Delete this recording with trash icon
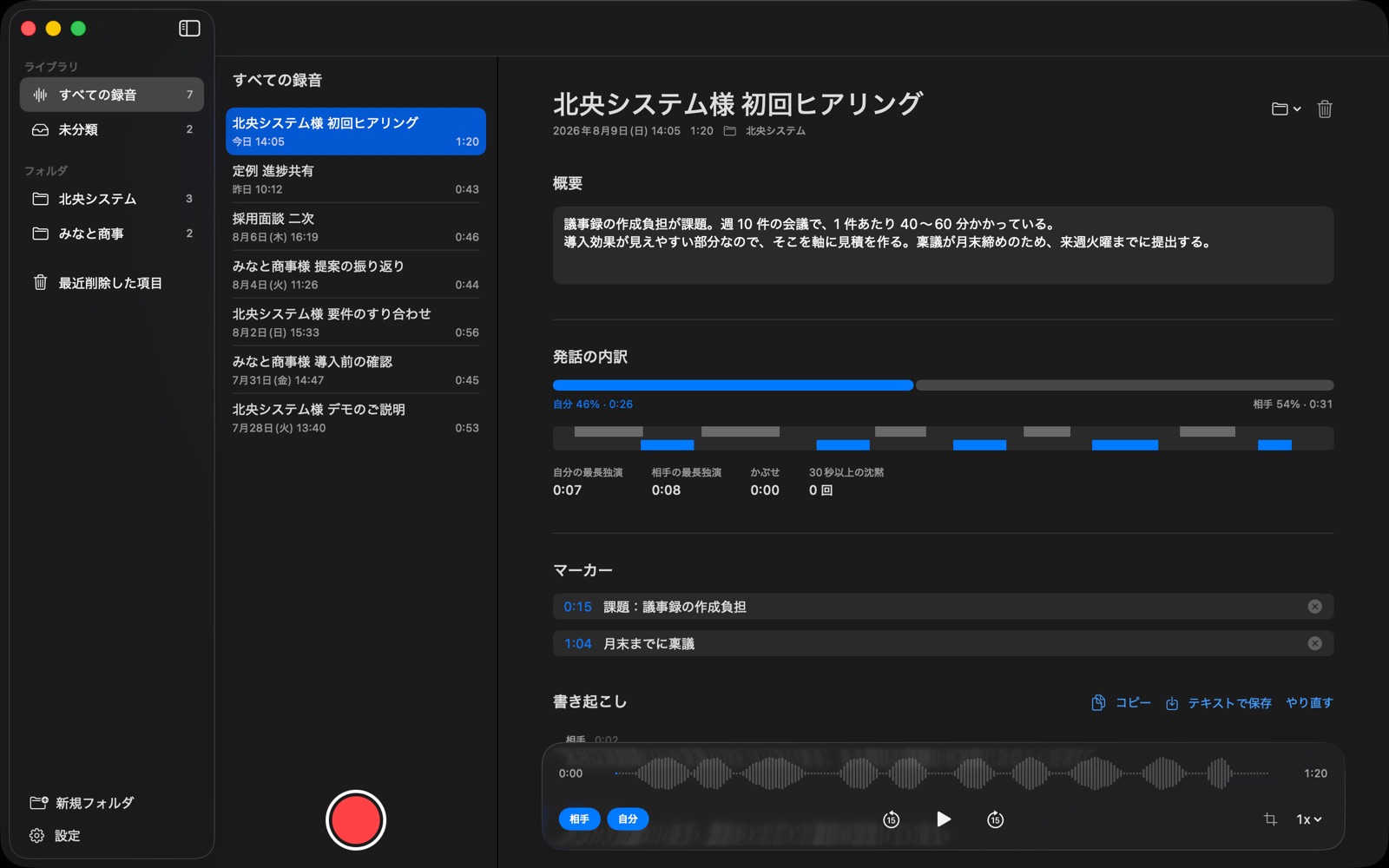The width and height of the screenshot is (1389, 868). click(x=1325, y=108)
